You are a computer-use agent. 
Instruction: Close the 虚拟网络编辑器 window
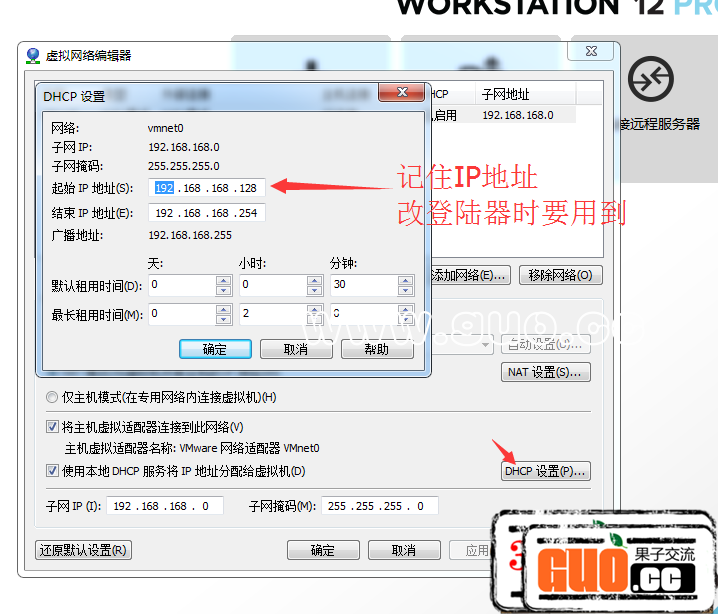pyautogui.click(x=591, y=51)
